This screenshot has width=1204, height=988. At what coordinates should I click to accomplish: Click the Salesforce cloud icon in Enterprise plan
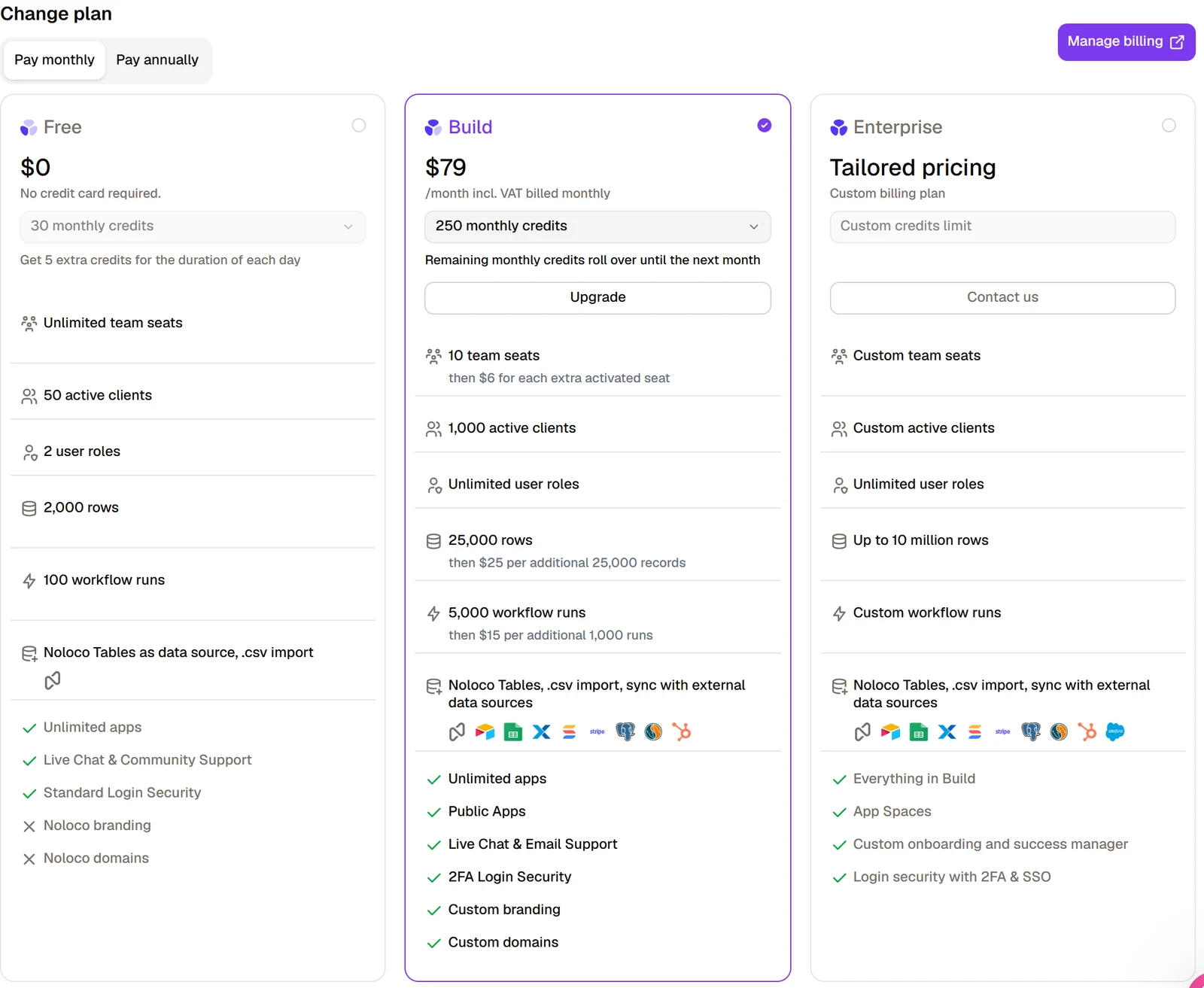tap(1115, 731)
